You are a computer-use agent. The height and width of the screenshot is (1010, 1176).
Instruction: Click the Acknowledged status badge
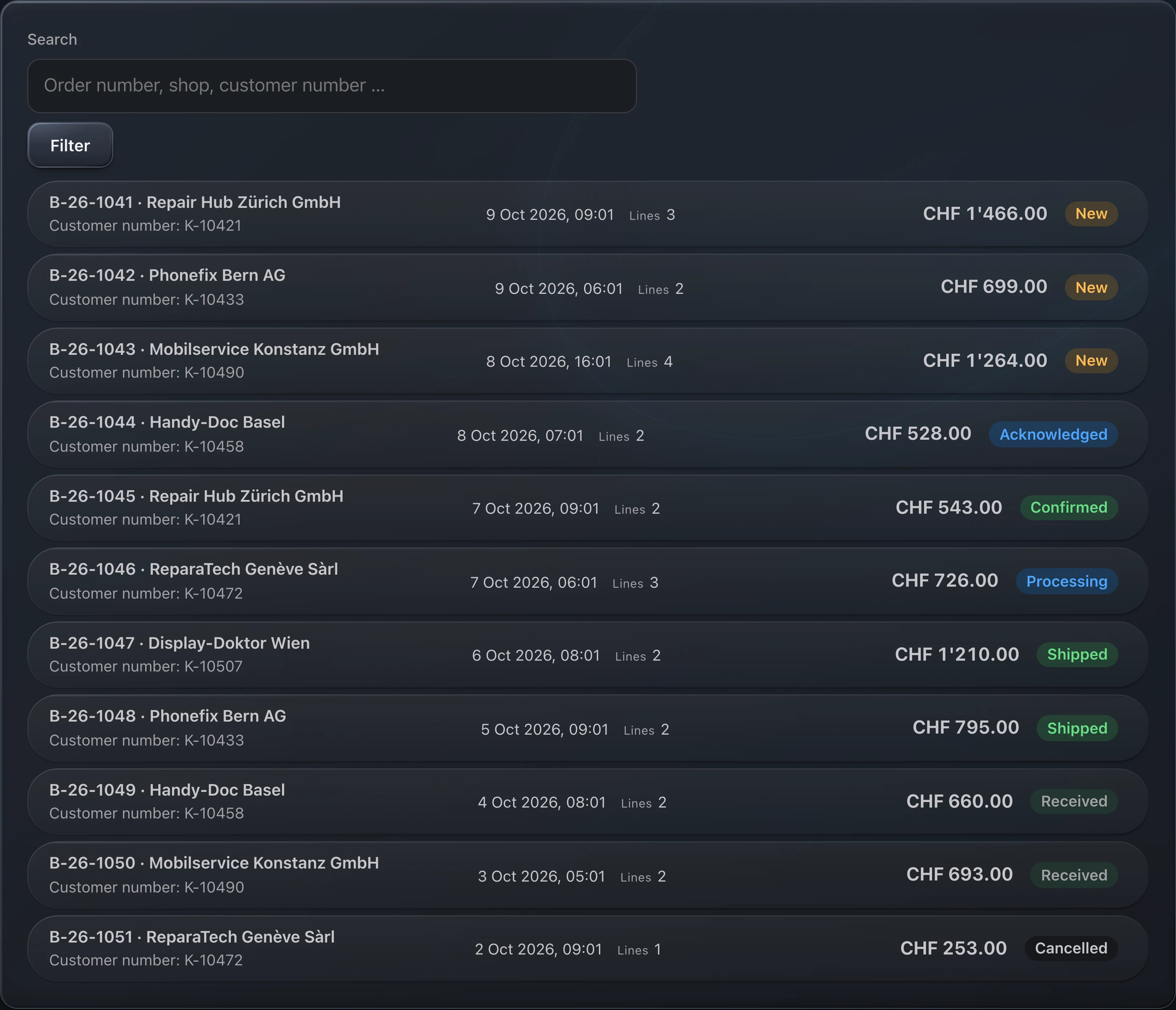click(x=1053, y=434)
